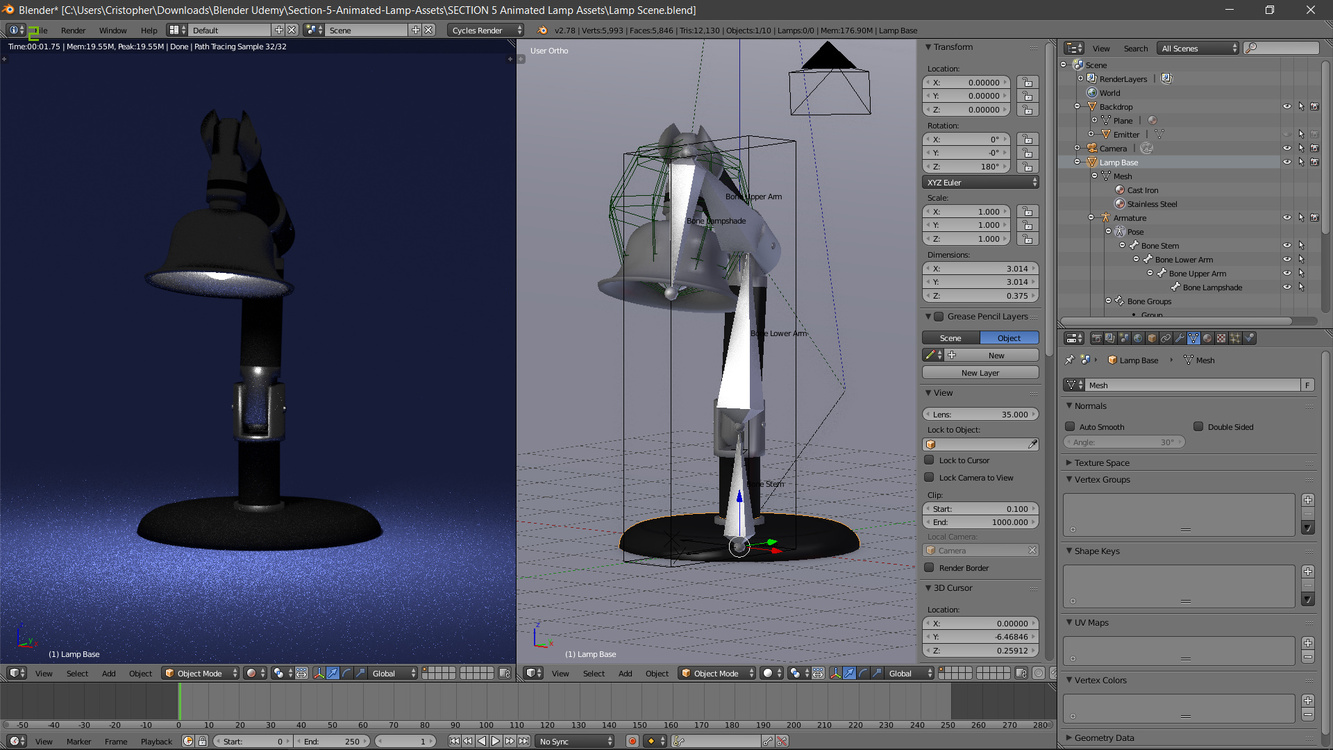Open the Render camera properties tab

coord(1096,338)
